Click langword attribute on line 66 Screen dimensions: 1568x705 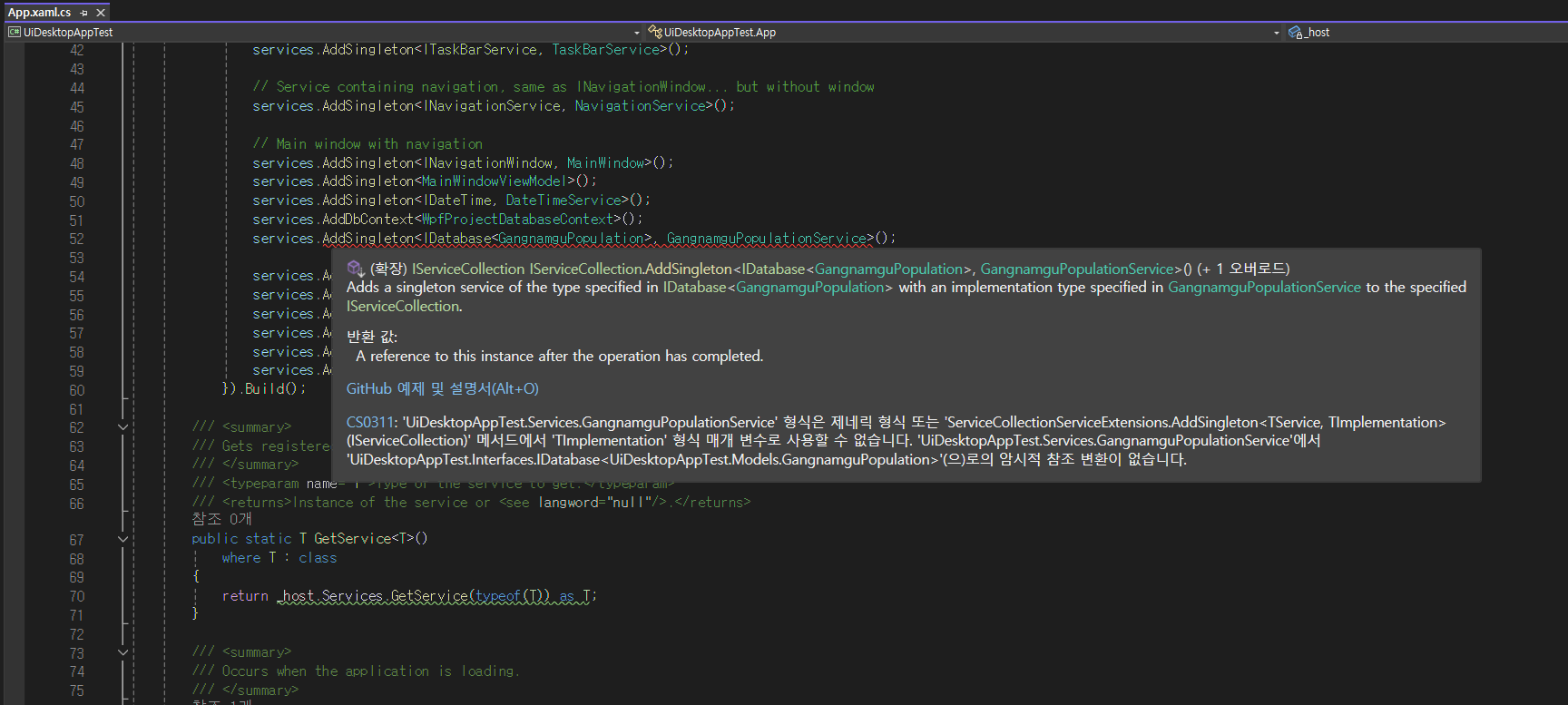(571, 502)
